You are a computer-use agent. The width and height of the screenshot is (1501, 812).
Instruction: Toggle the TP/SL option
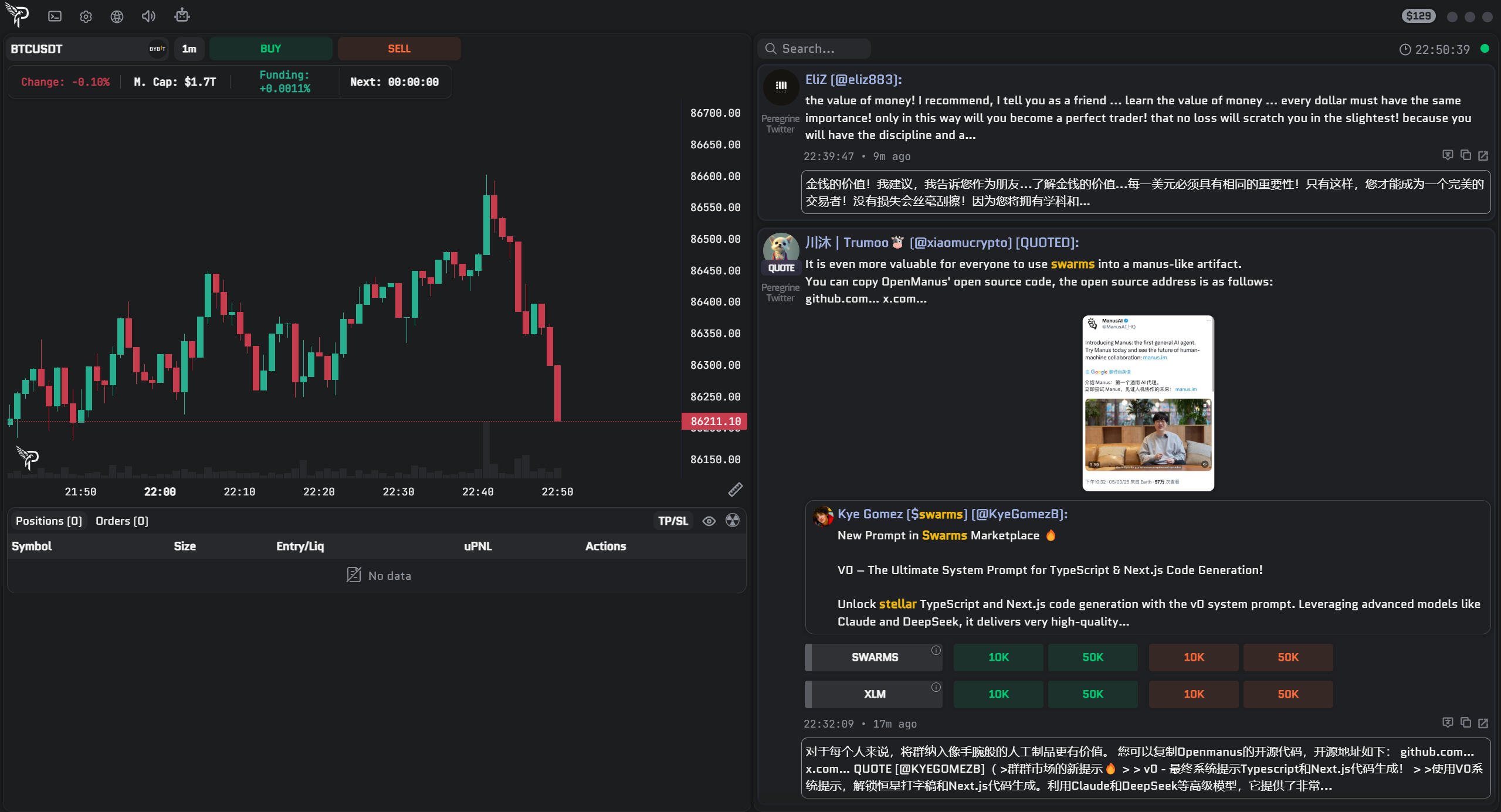pos(672,521)
